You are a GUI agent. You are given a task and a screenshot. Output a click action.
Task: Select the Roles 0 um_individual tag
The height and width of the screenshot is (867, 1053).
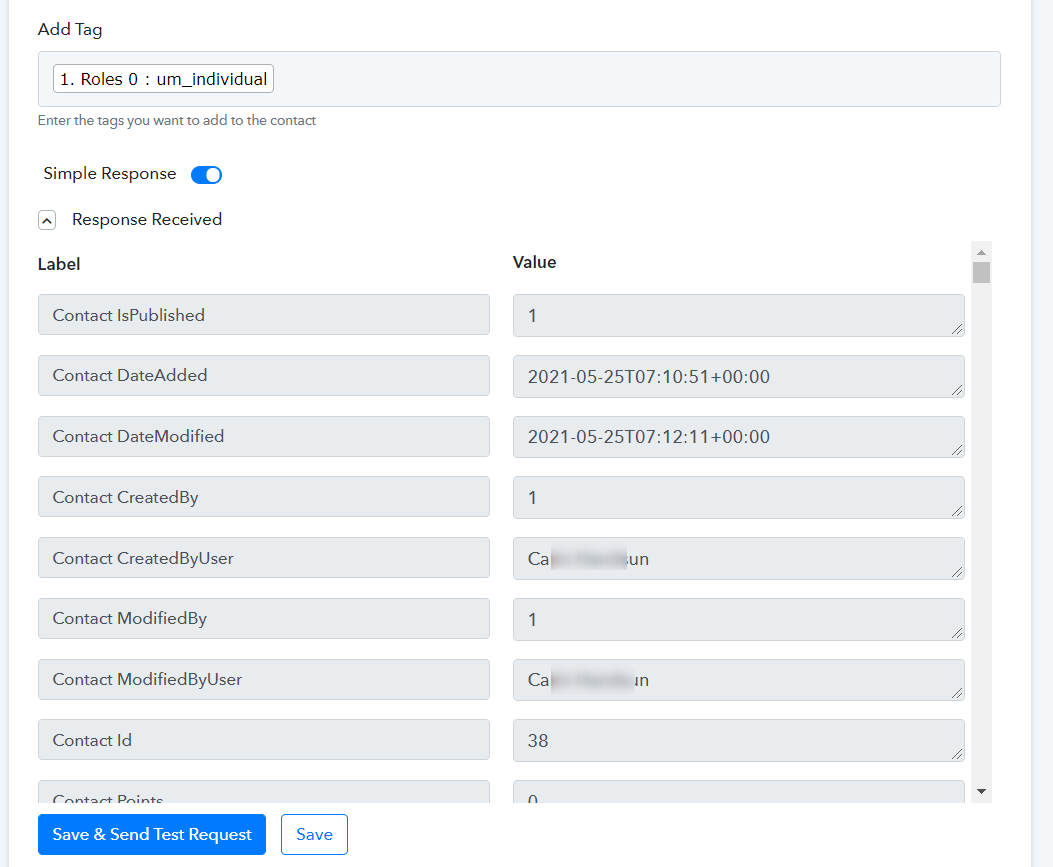(163, 79)
